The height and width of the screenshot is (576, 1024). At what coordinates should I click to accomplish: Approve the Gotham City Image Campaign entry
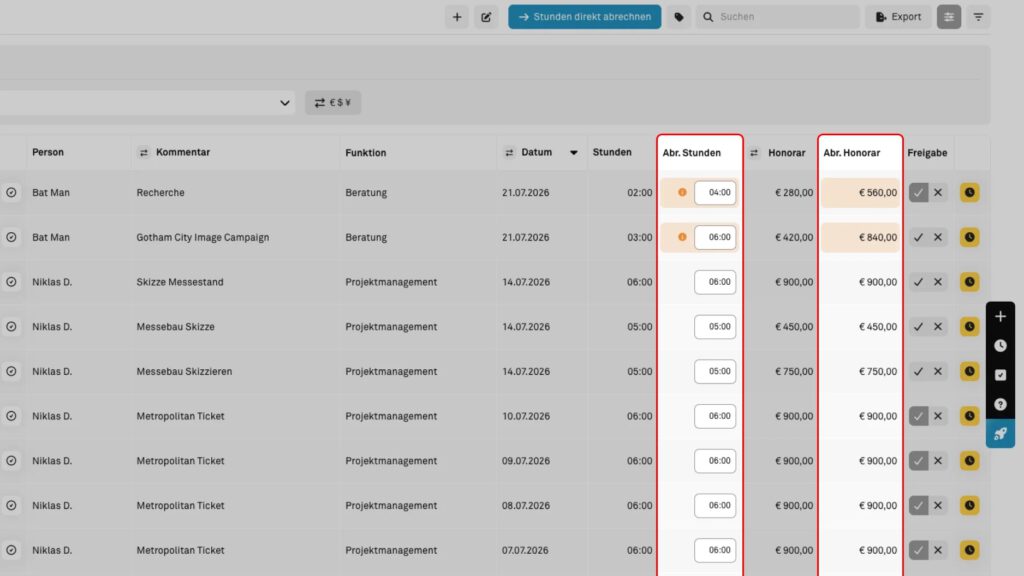(x=918, y=237)
